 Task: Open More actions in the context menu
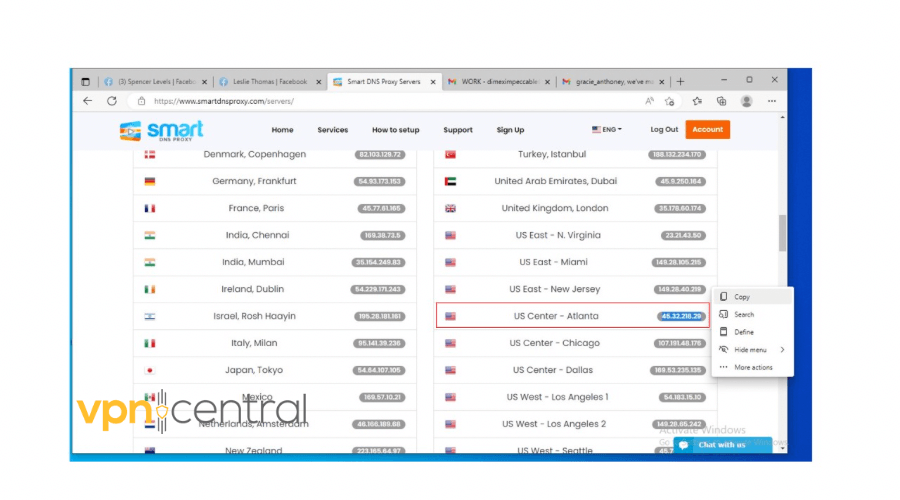pyautogui.click(x=753, y=367)
